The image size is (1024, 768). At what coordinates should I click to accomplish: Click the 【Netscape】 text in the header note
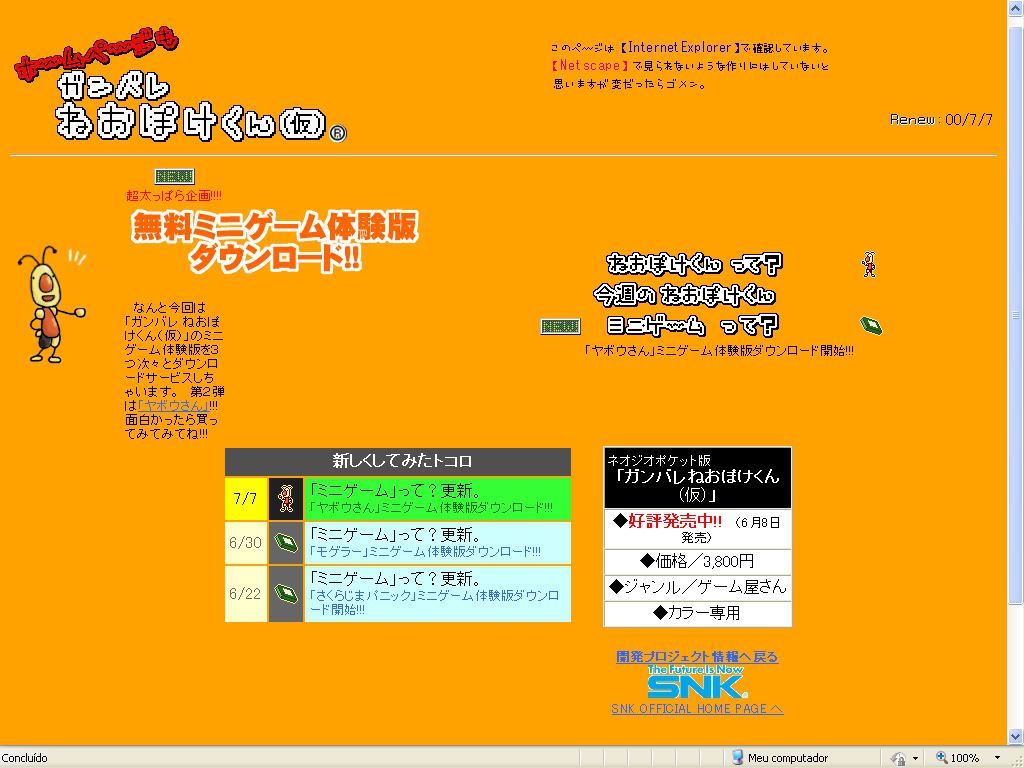[x=590, y=65]
